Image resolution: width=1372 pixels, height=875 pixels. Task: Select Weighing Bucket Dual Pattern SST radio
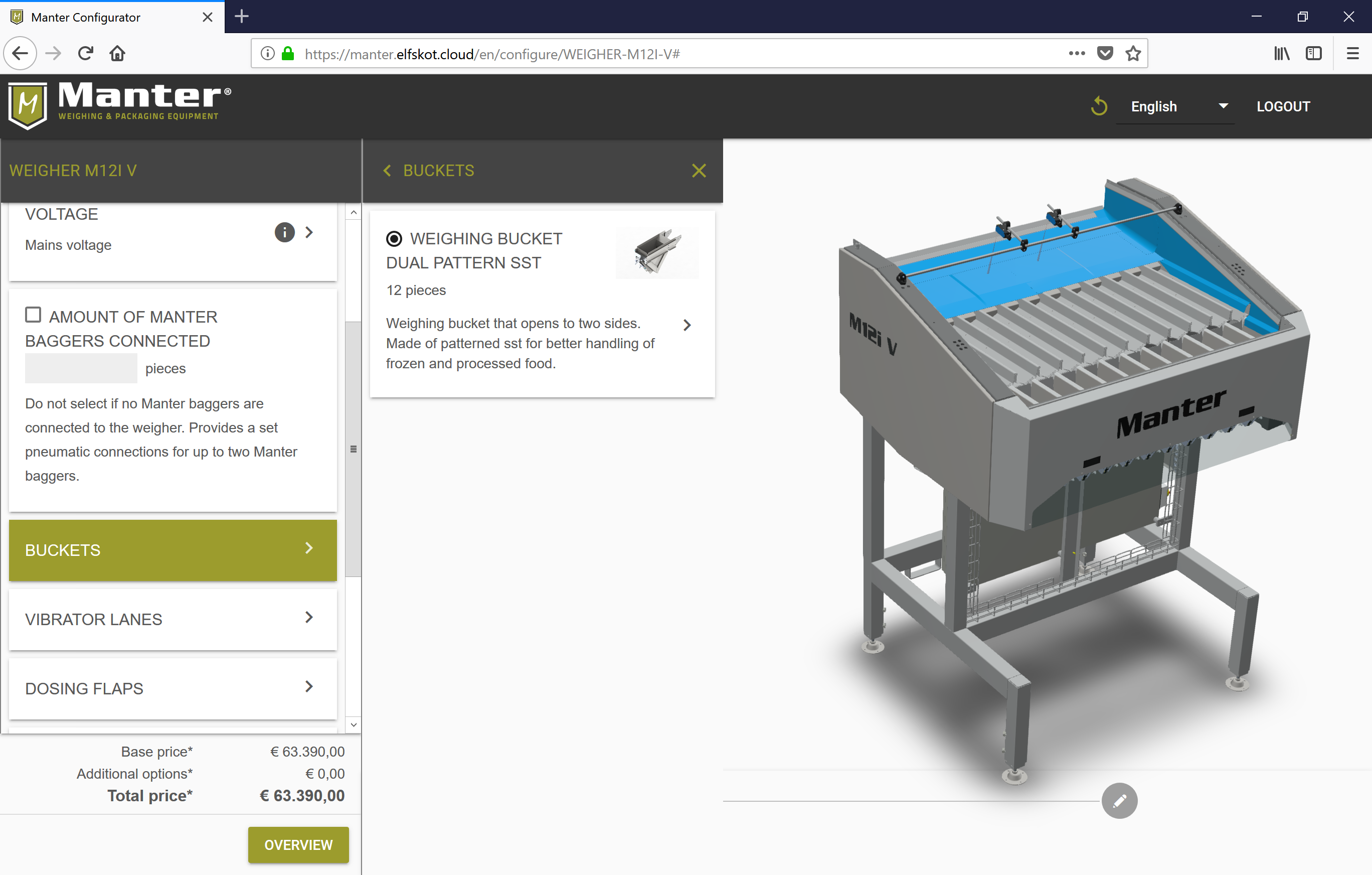click(394, 239)
